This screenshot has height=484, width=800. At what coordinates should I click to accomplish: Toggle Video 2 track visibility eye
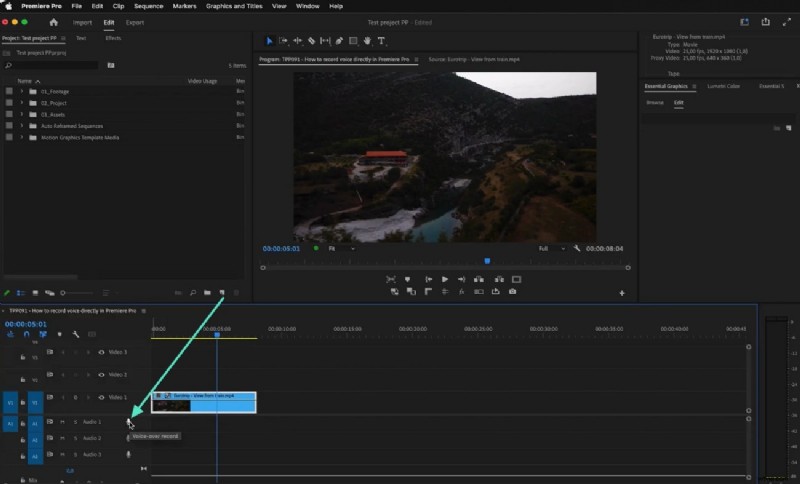[x=101, y=375]
